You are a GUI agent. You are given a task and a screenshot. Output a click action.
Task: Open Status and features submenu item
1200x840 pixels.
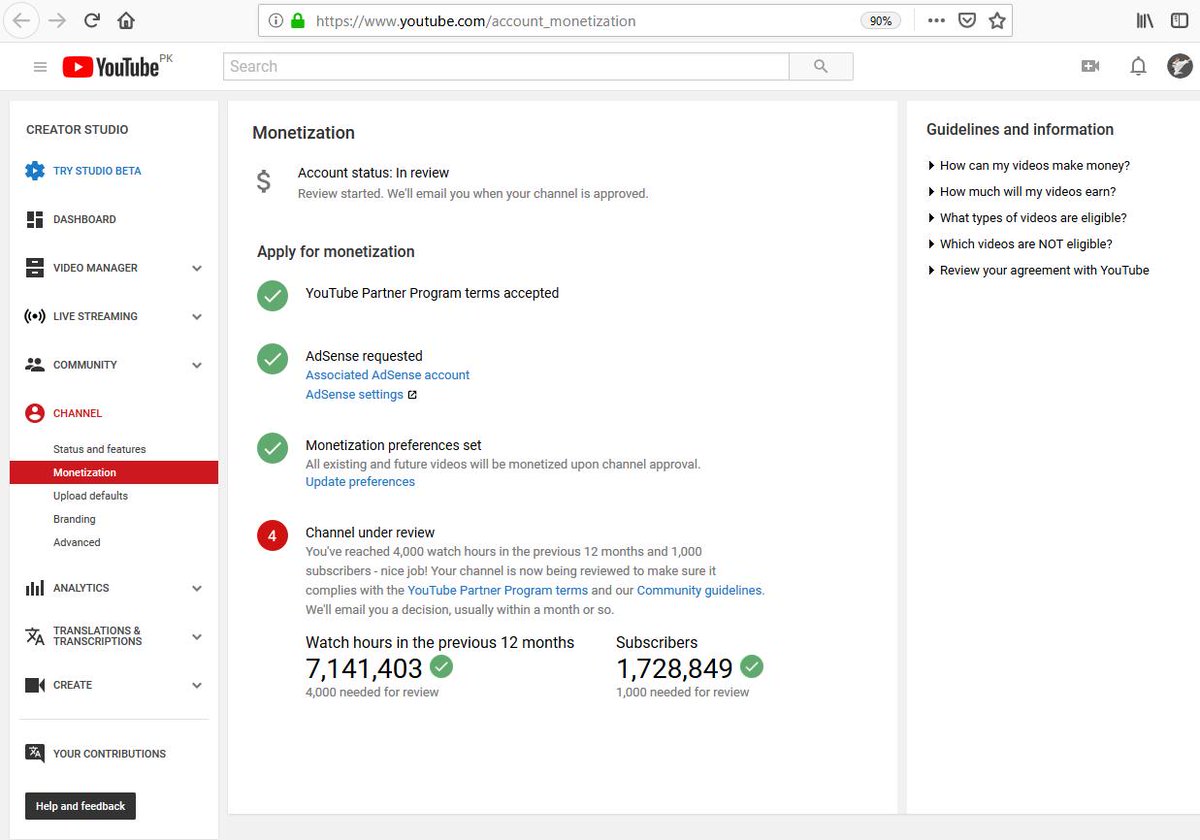(100, 449)
